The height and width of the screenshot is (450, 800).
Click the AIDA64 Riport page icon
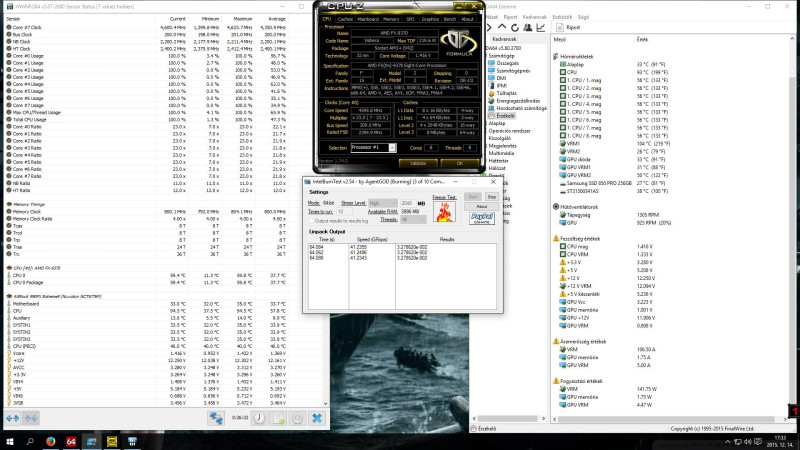pyautogui.click(x=560, y=27)
